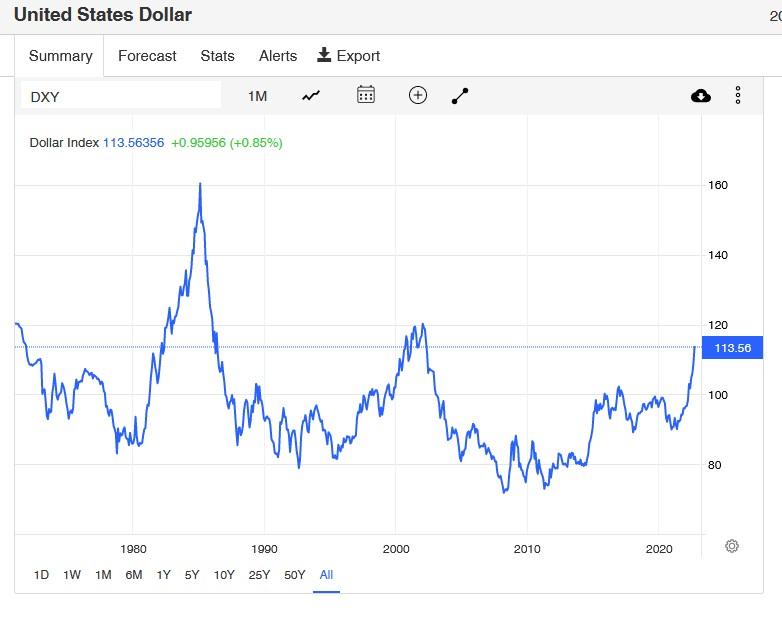This screenshot has width=782, height=632.
Task: Click the DXY symbol input field
Action: (x=121, y=96)
